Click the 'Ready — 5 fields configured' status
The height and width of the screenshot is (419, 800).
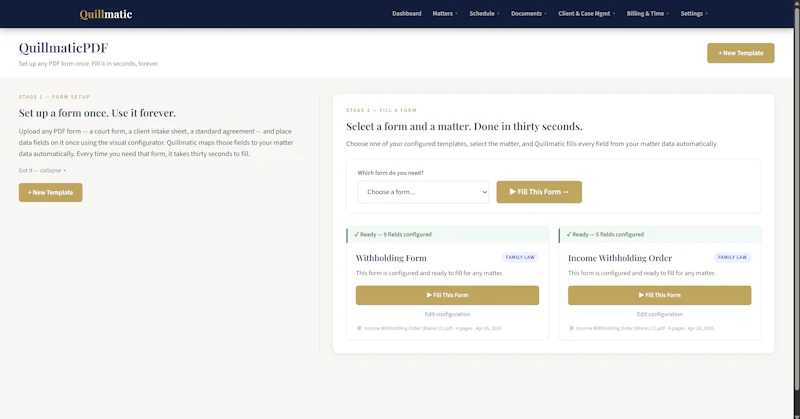pyautogui.click(x=605, y=234)
